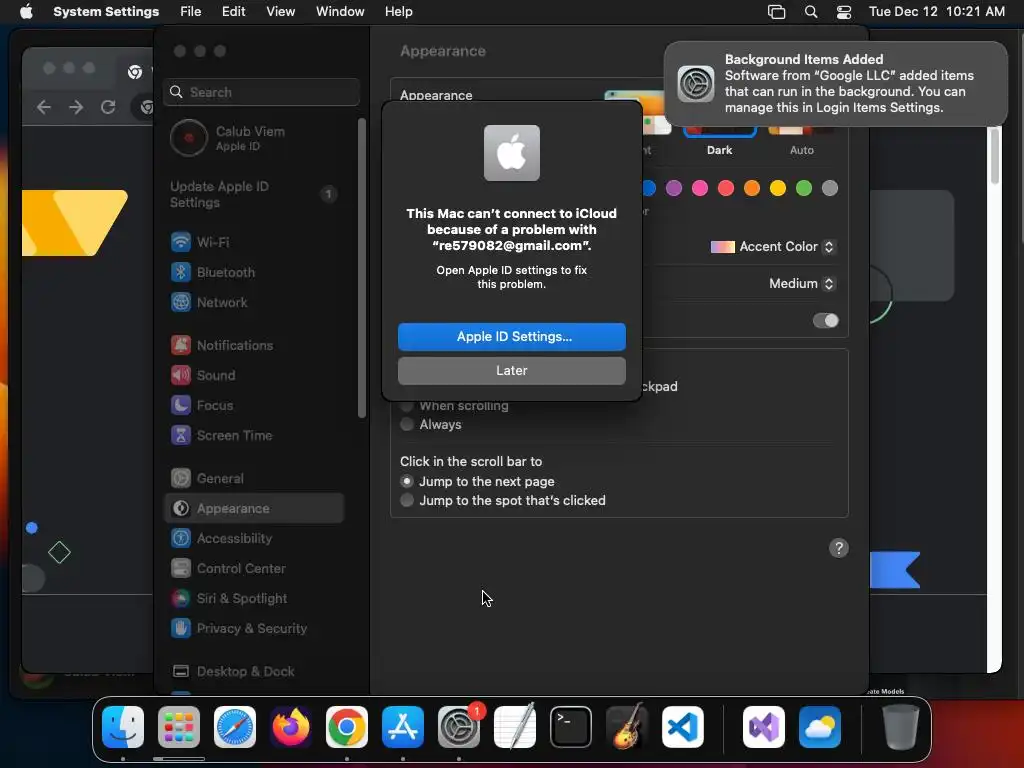
Task: Select When scrolling radio button
Action: [x=407, y=406]
